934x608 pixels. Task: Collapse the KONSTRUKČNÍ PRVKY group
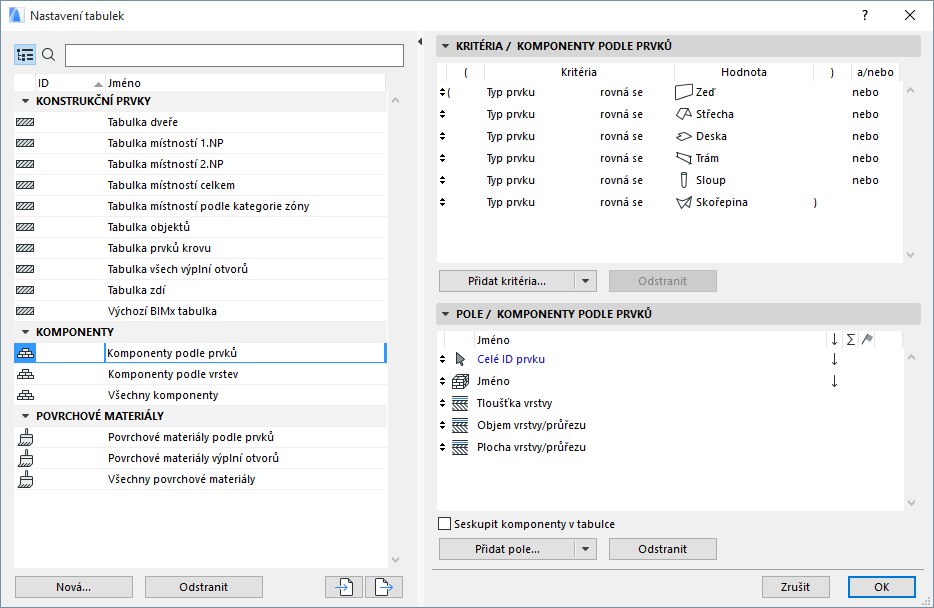pyautogui.click(x=25, y=101)
